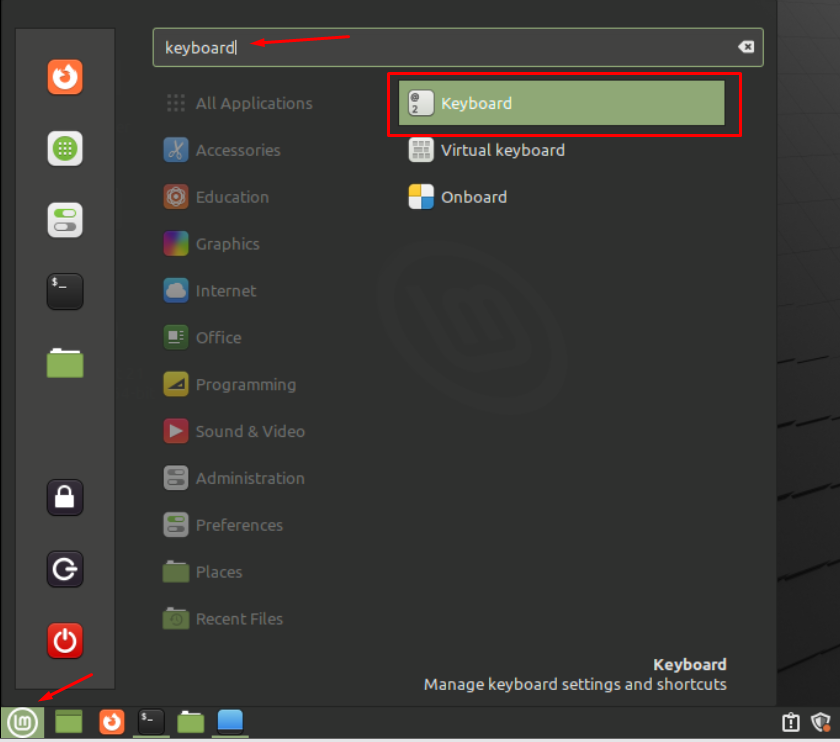840x742 pixels.
Task: Open the Places category
Action: pos(204,572)
